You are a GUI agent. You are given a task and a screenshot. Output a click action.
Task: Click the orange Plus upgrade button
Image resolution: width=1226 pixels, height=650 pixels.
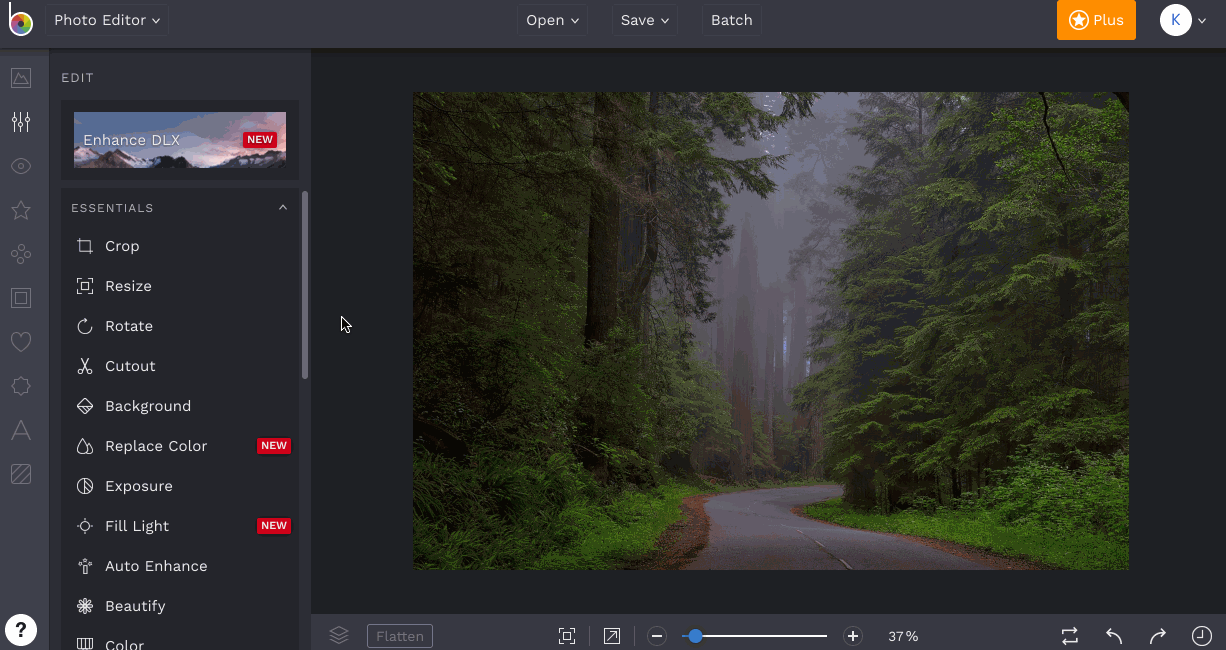[x=1096, y=20]
